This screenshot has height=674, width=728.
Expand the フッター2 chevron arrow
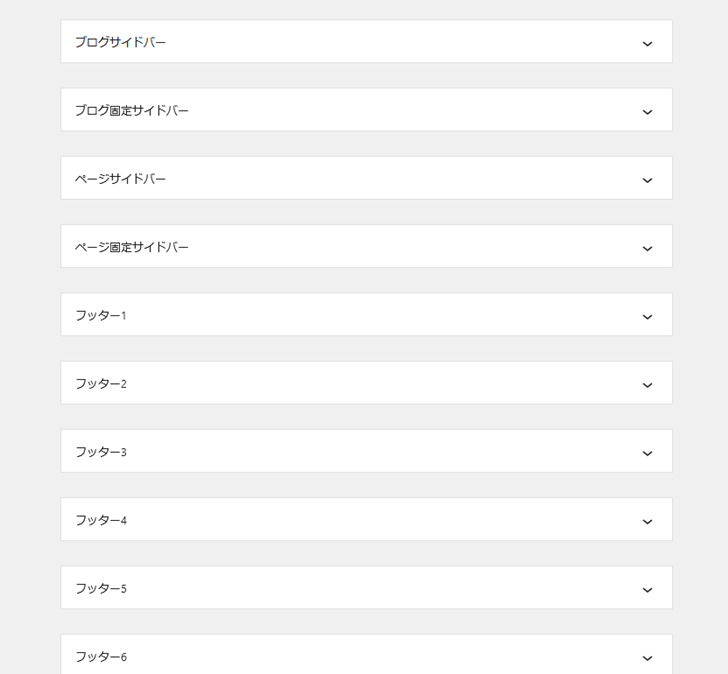[647, 385]
